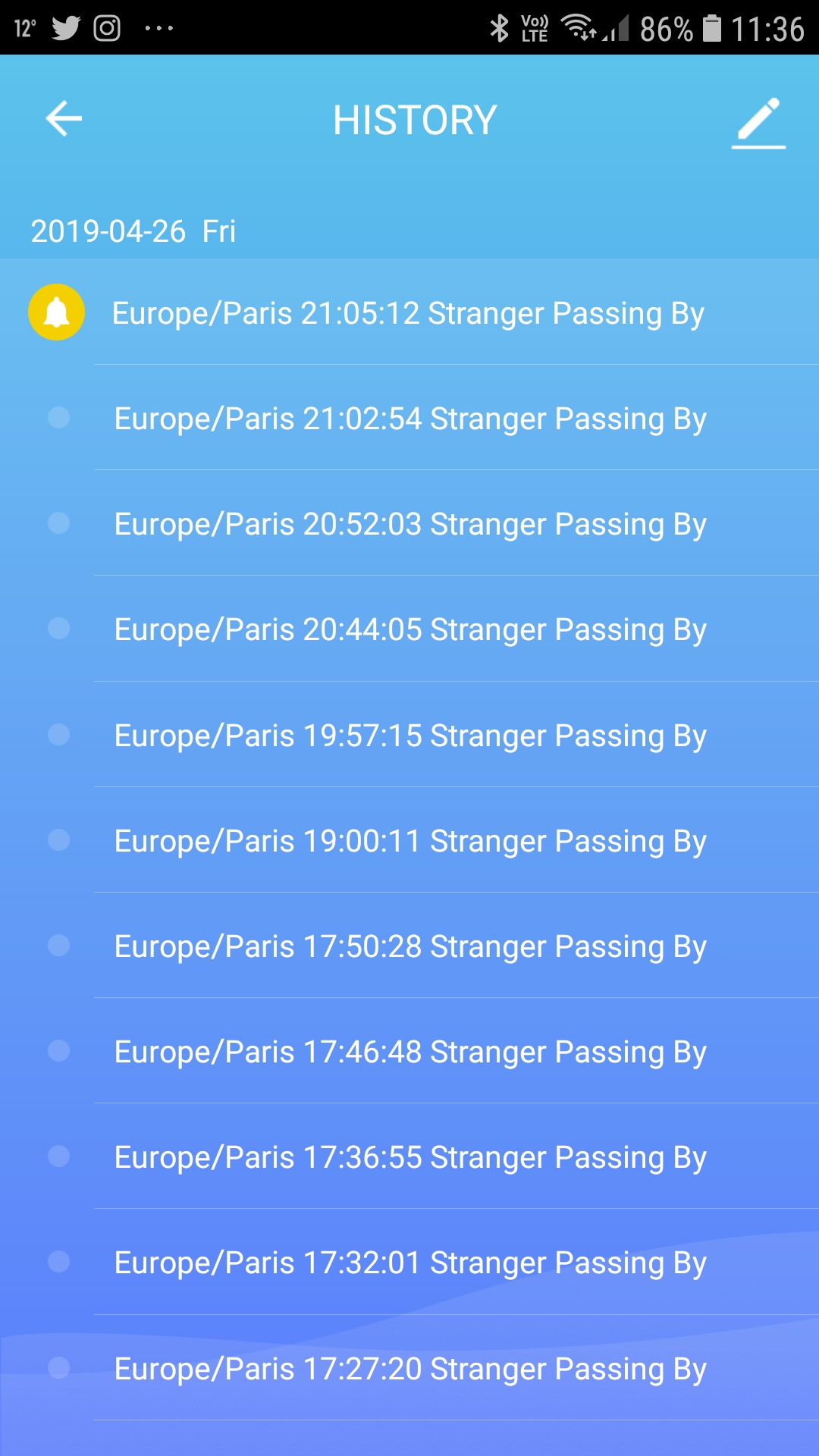Tap the Bluetooth status icon
Screen dimensions: 819x1456
(x=499, y=29)
